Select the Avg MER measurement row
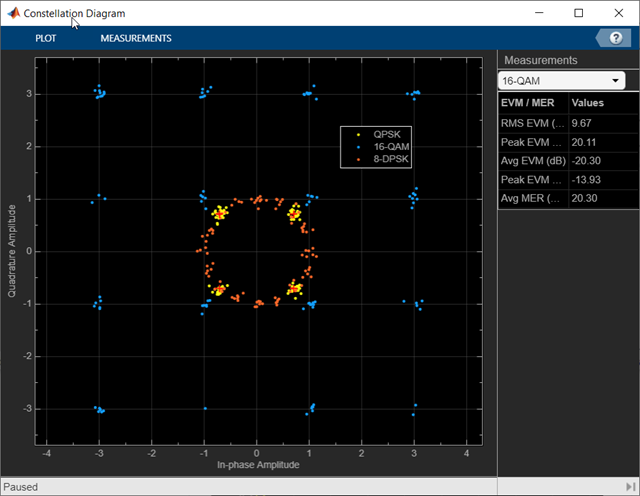The width and height of the screenshot is (640, 496). 532,199
